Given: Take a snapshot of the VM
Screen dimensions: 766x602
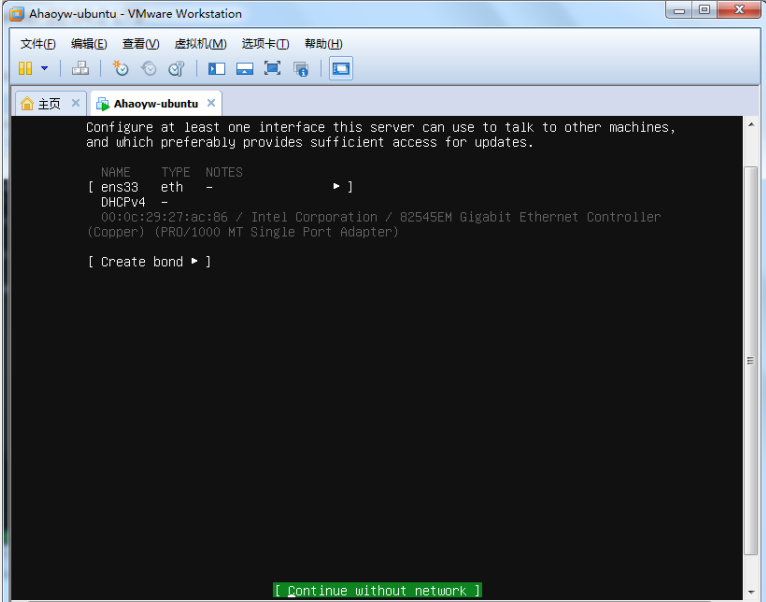Looking at the screenshot, I should coord(121,68).
